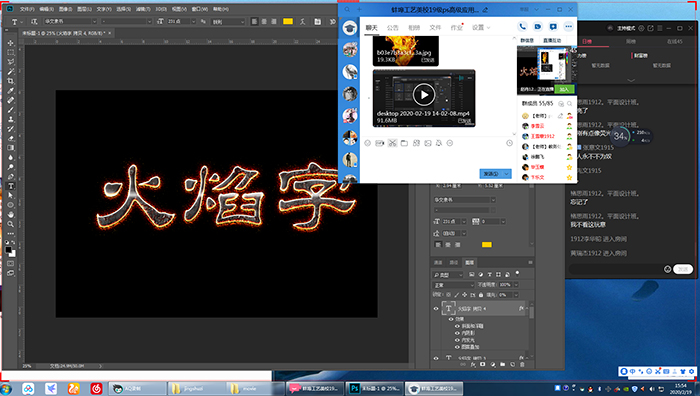Open the 滤镜 Filter menu in Photoshop

coord(143,9)
